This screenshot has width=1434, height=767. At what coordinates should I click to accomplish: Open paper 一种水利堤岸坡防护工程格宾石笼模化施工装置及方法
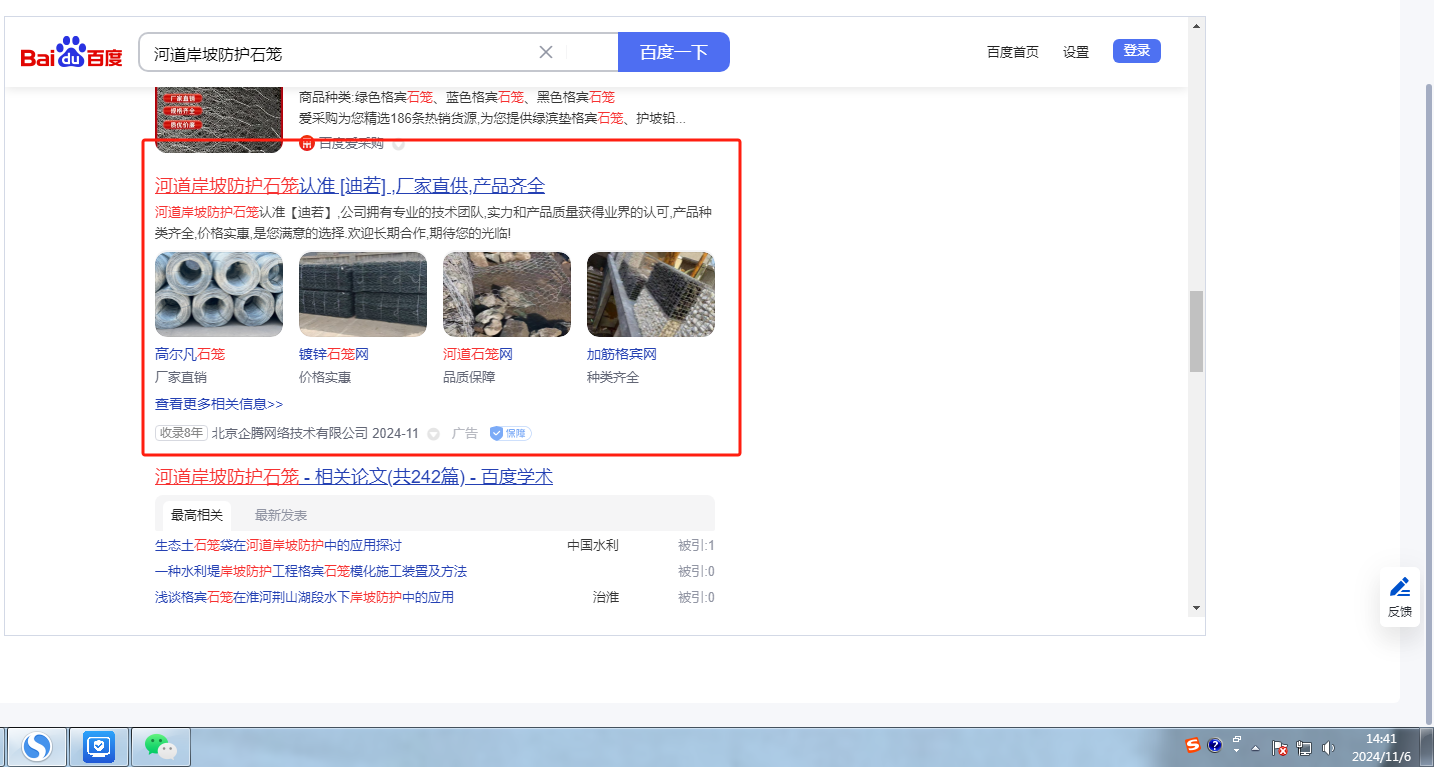tap(311, 571)
